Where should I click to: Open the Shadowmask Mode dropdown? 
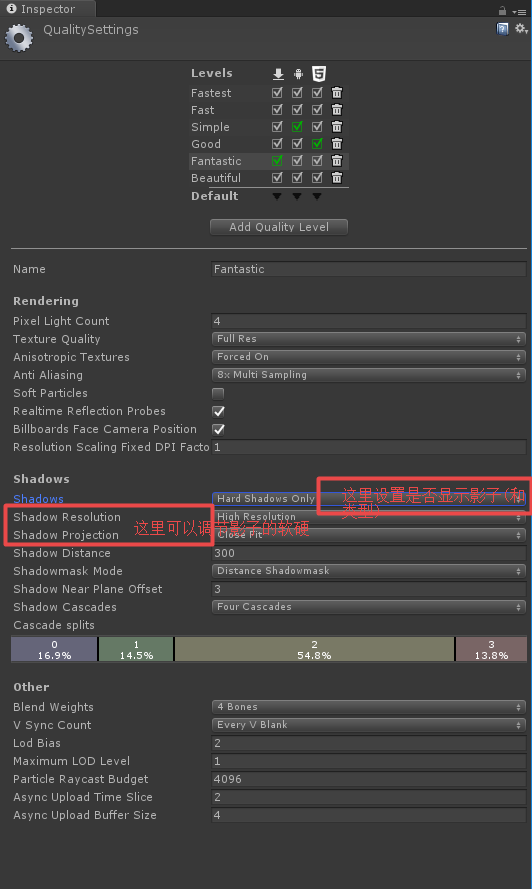point(369,571)
